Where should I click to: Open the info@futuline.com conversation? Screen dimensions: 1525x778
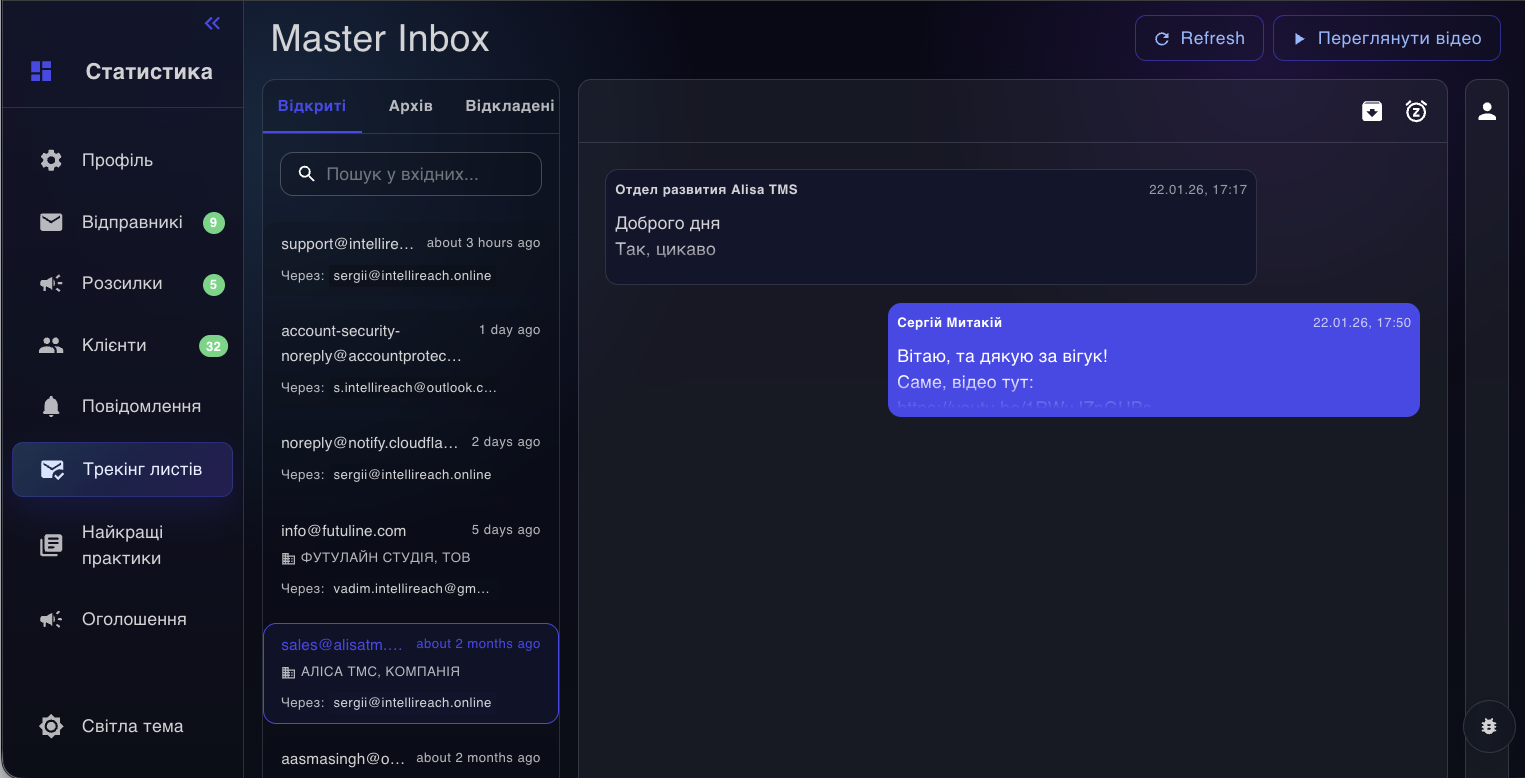411,559
